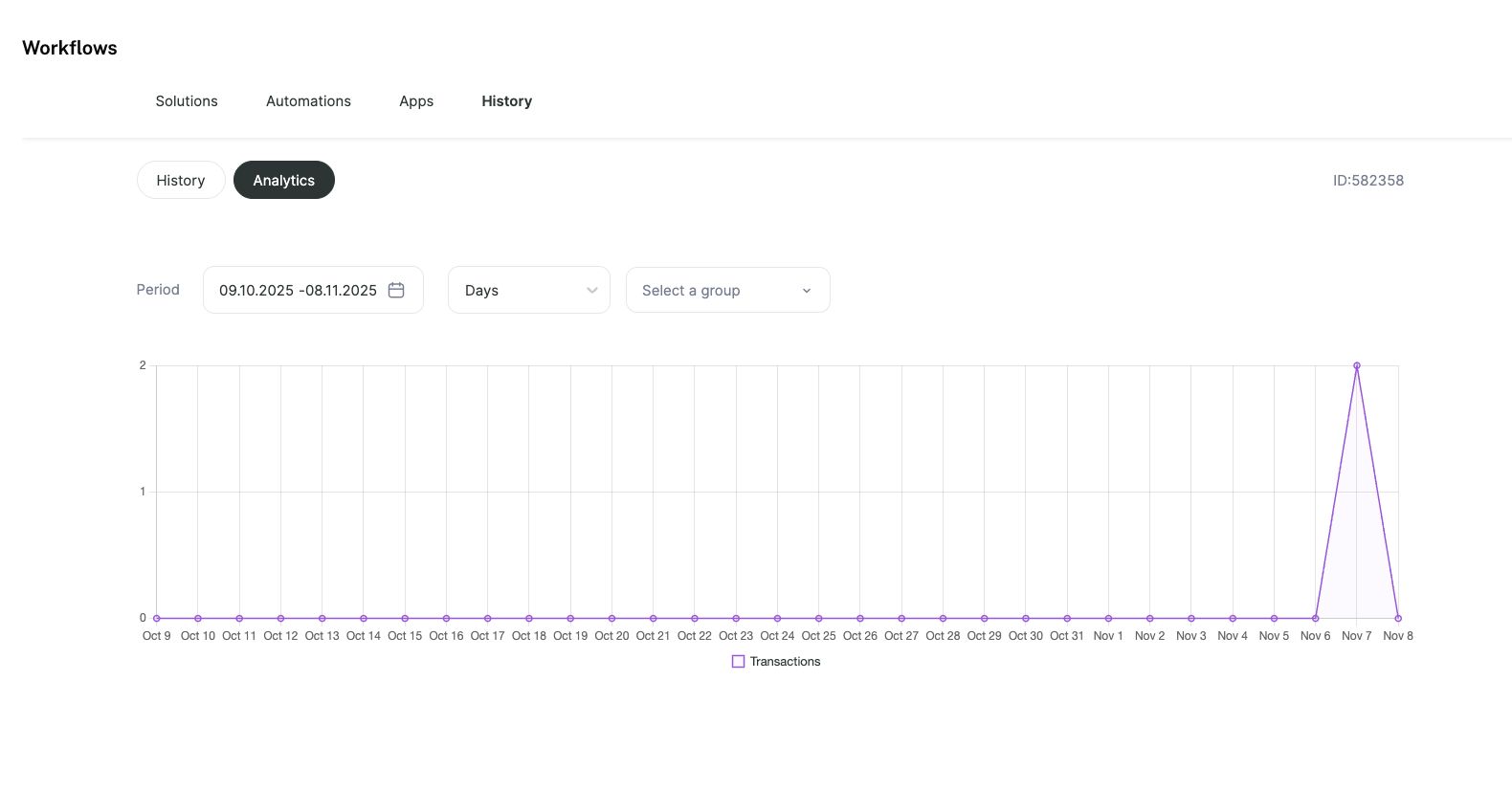The width and height of the screenshot is (1512, 790).
Task: Select the Analytics pill button
Action: click(284, 180)
